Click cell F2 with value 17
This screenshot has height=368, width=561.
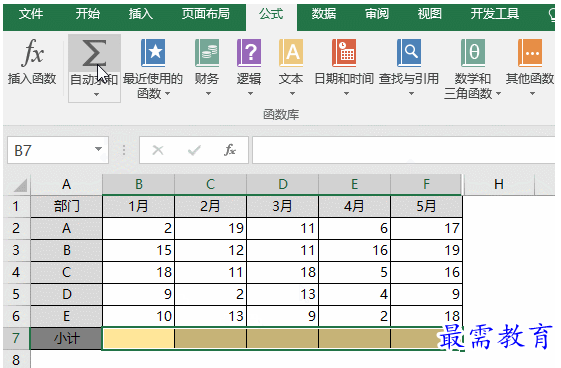(x=426, y=228)
